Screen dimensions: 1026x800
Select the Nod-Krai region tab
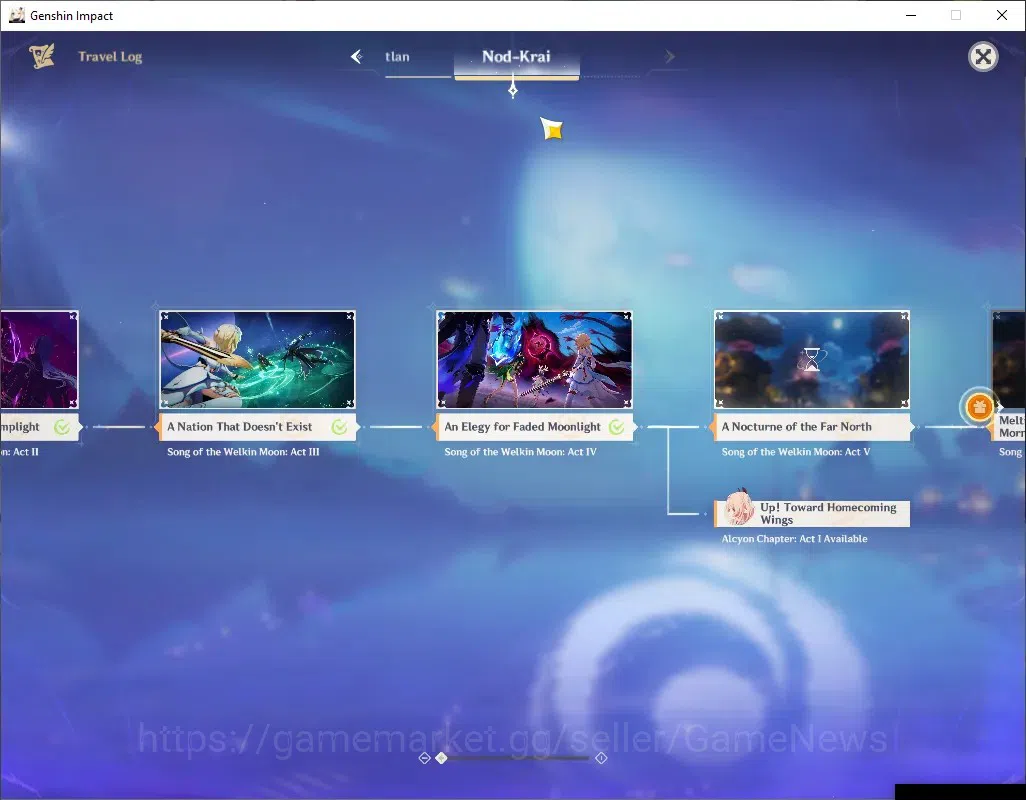(x=516, y=60)
